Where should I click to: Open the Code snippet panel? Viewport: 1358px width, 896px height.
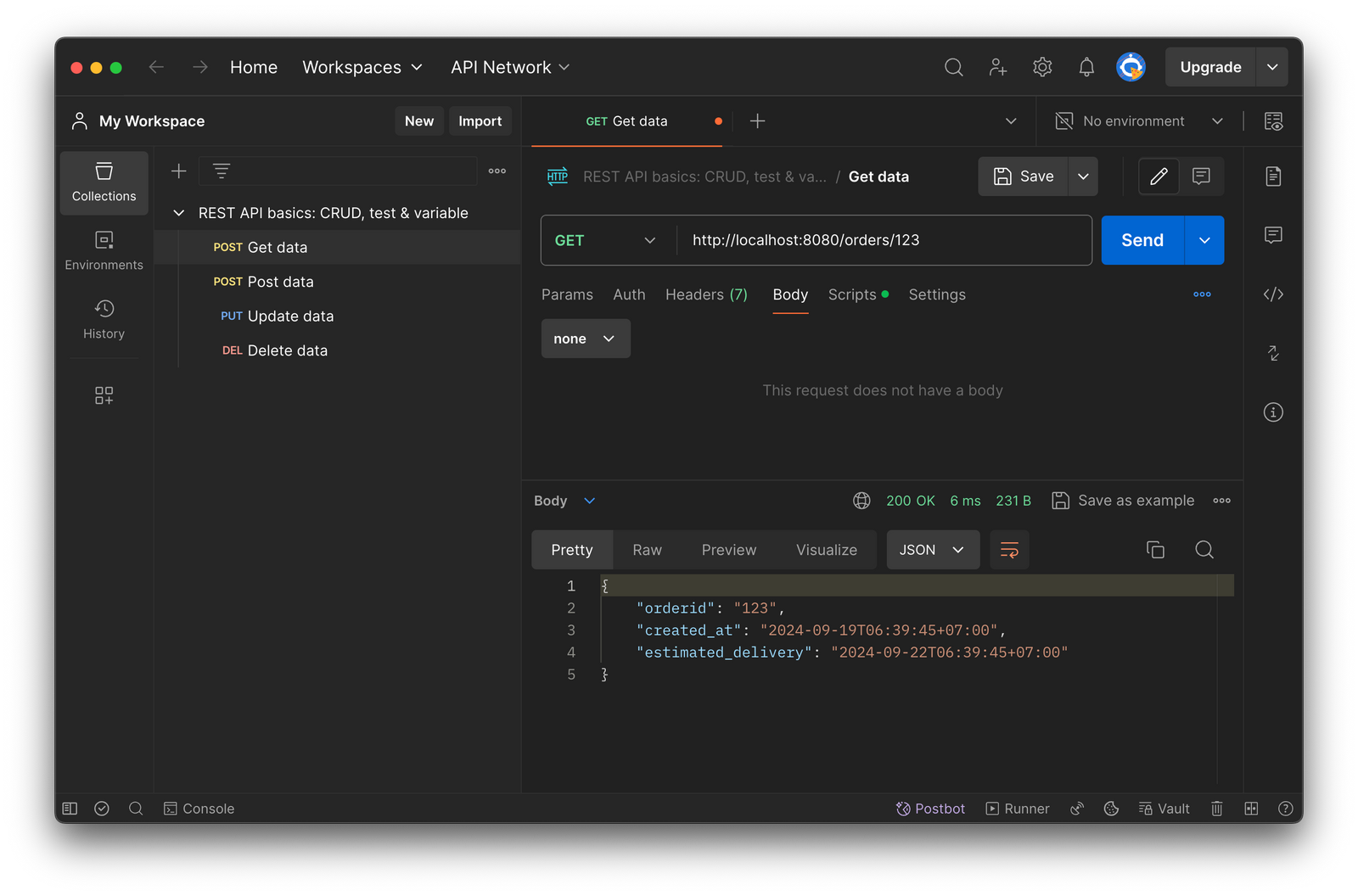1272,294
